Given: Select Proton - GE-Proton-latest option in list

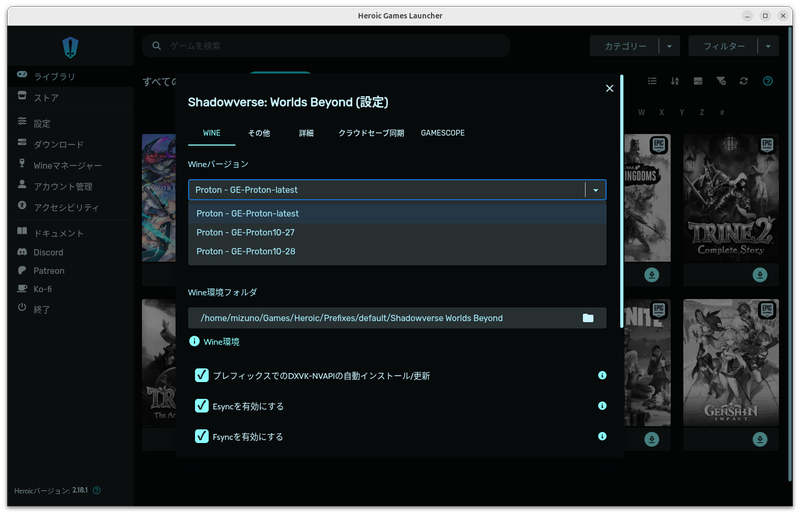Looking at the screenshot, I should 397,213.
